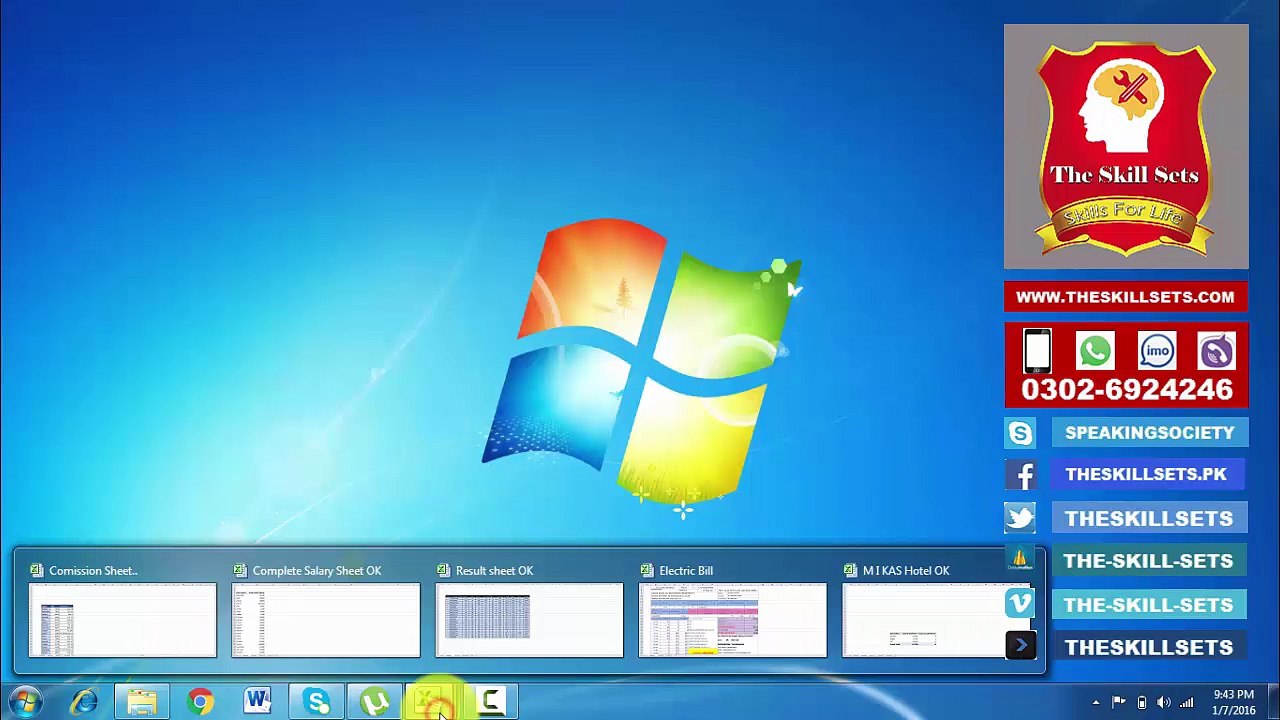
Task: Click the Excel taskbar icon
Action: tap(432, 702)
